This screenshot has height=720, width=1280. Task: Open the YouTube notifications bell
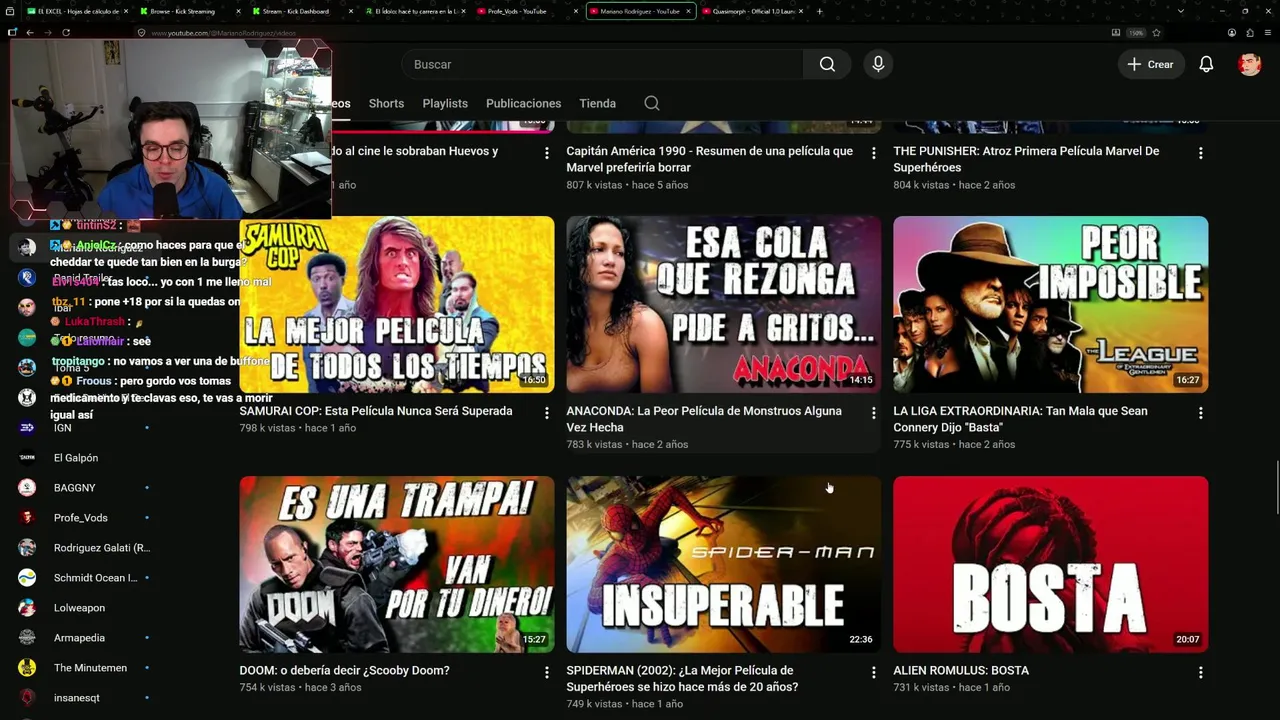point(1206,64)
